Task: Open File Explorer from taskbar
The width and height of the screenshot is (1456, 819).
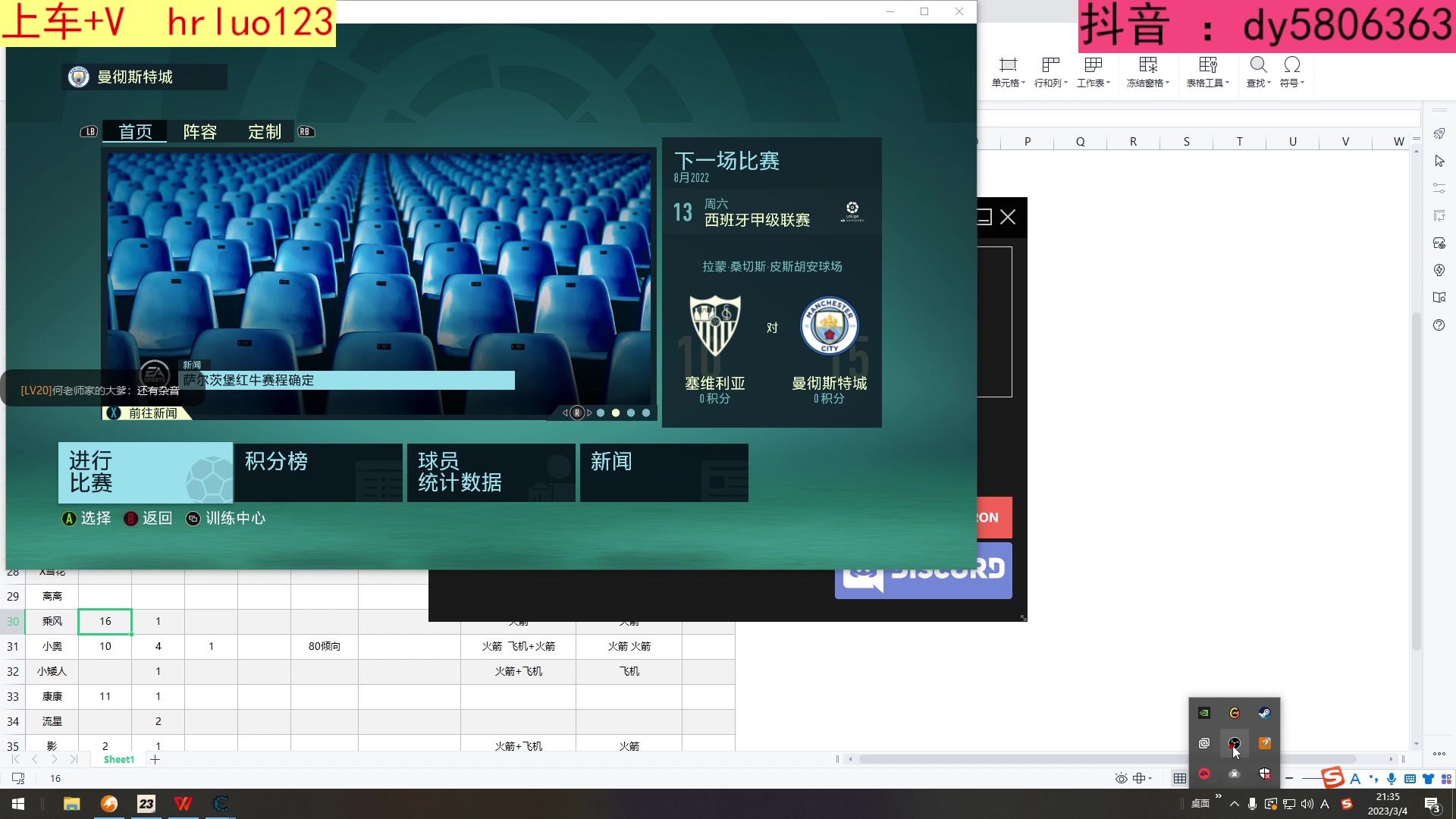Action: [x=72, y=804]
